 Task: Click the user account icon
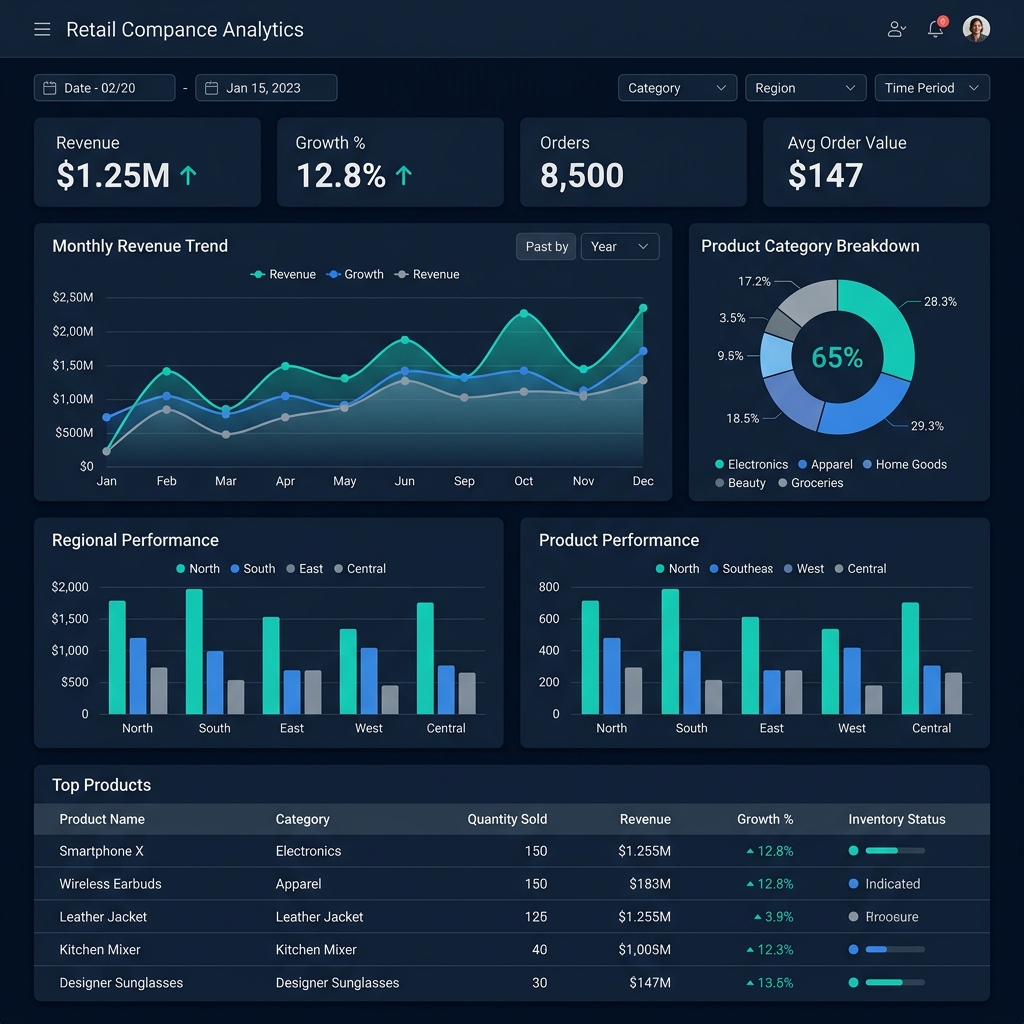click(x=896, y=29)
